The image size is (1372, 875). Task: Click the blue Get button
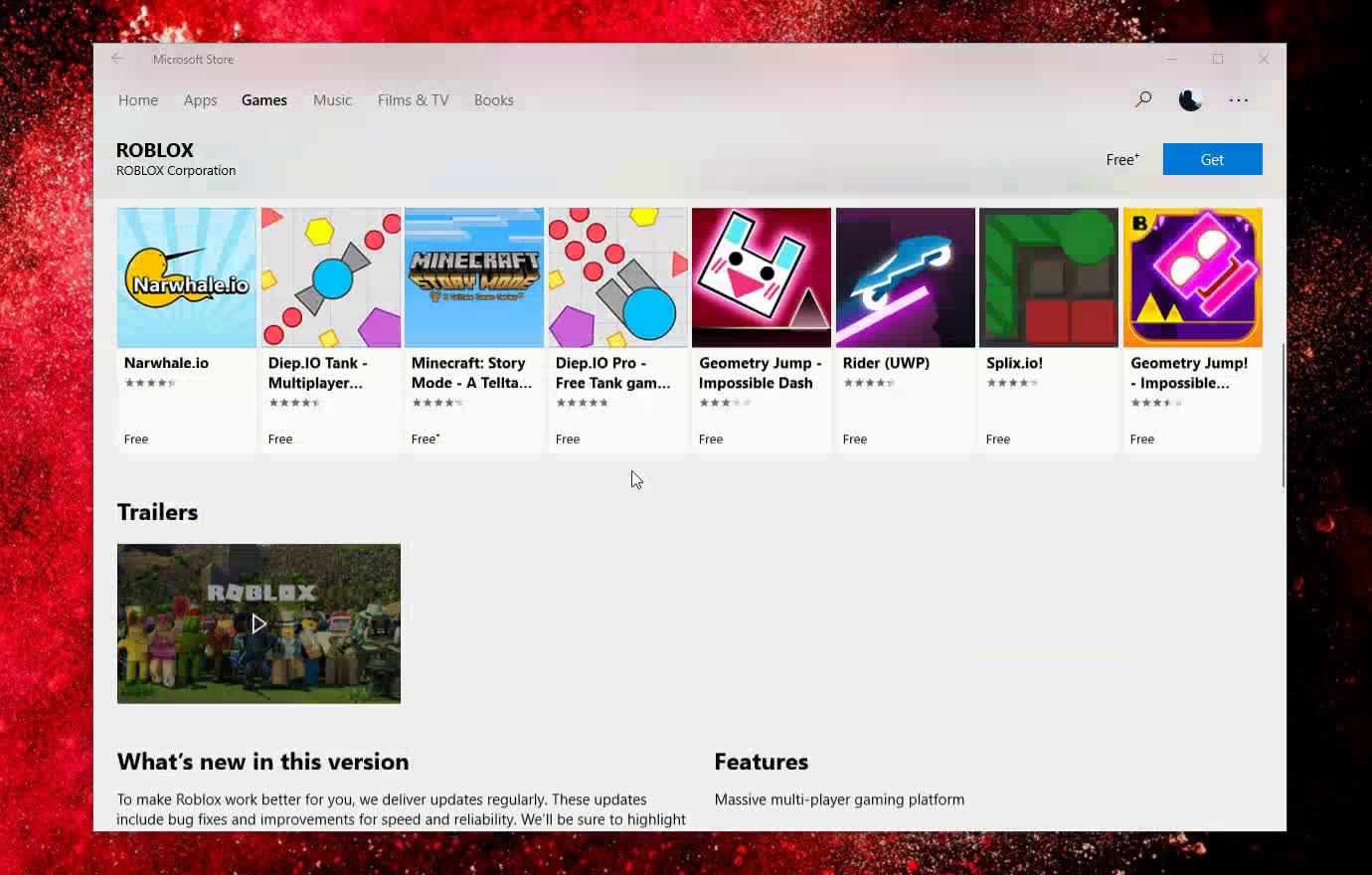pos(1212,159)
